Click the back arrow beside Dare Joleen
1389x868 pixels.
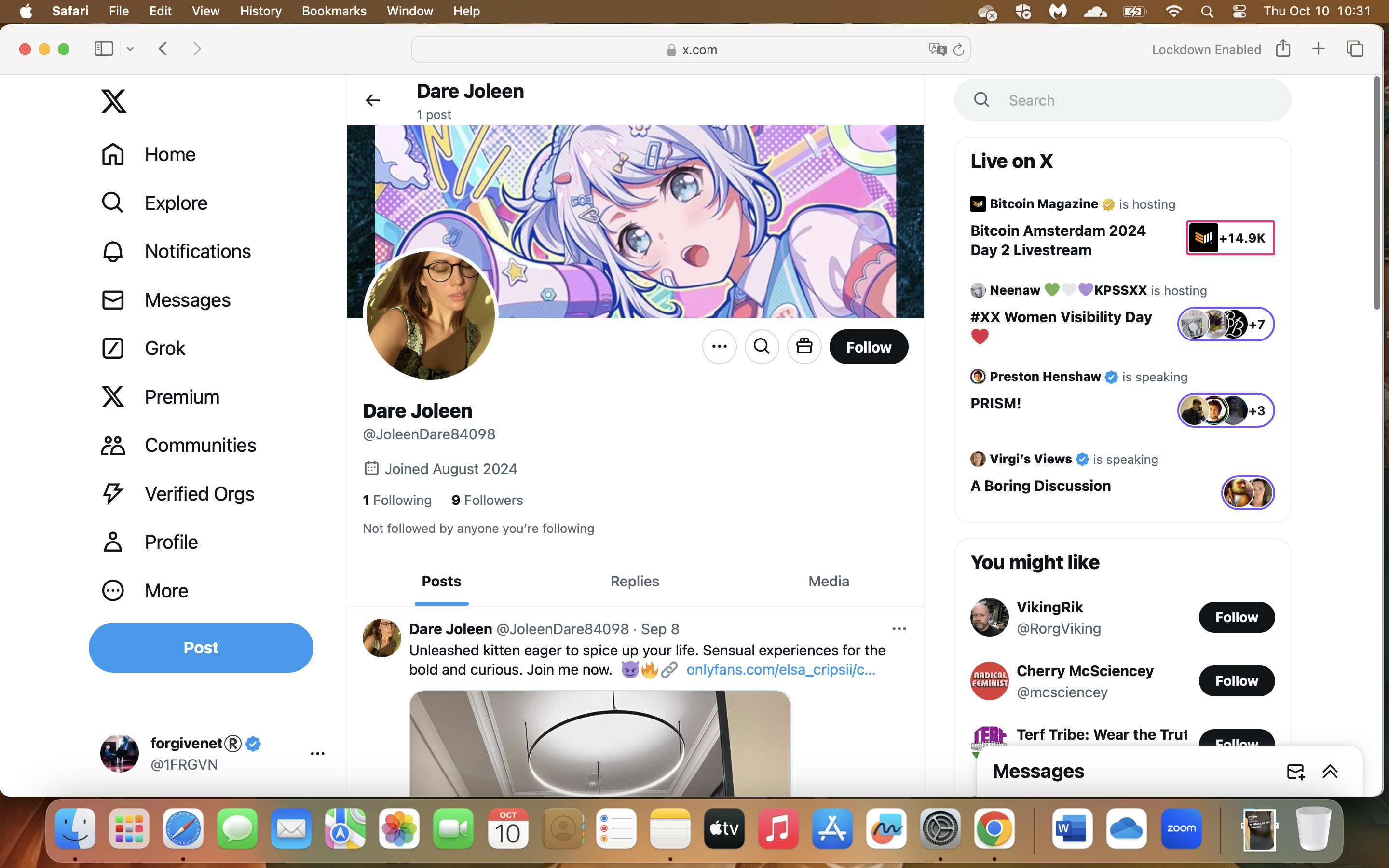372,100
